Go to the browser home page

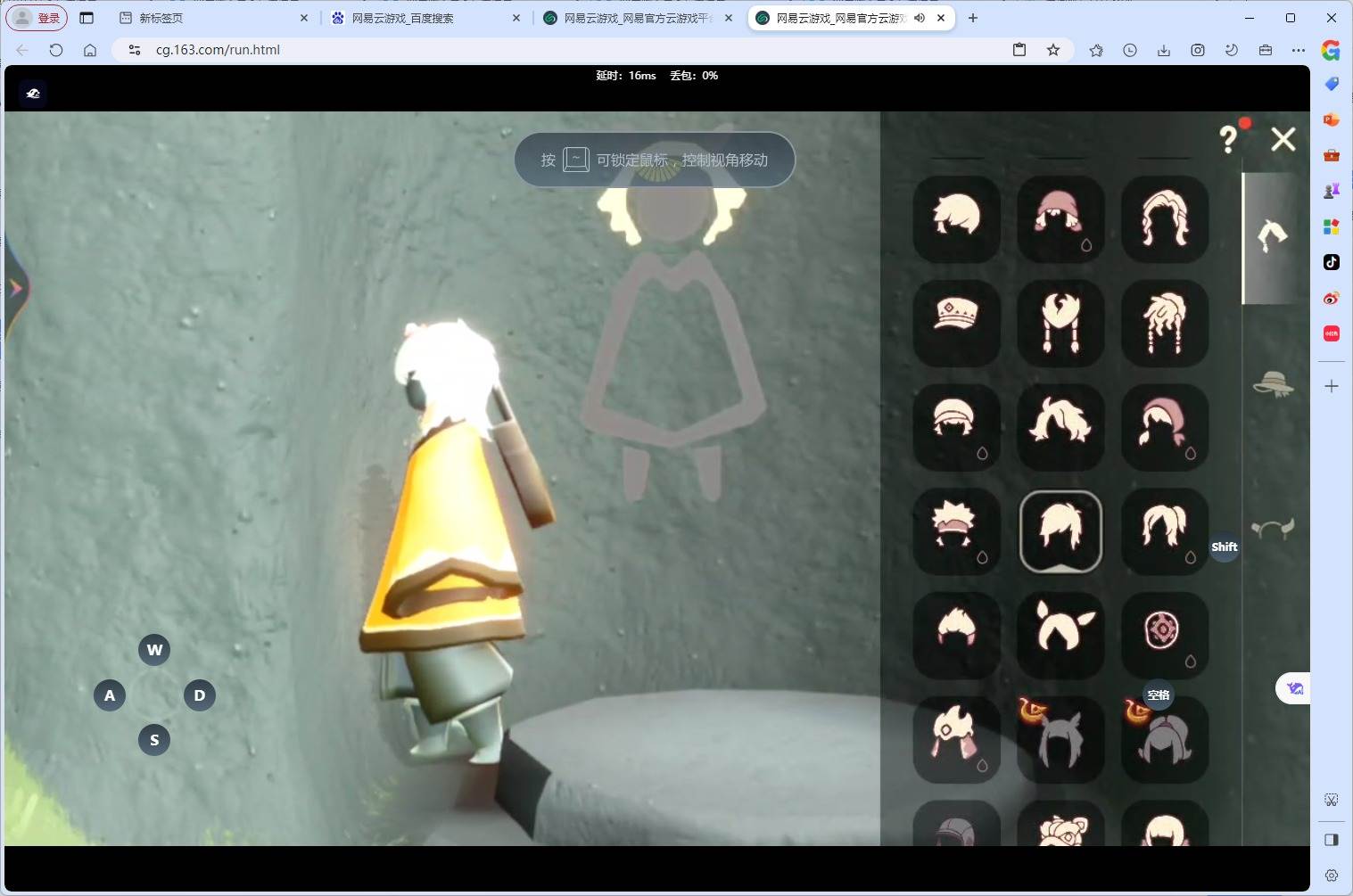(x=90, y=50)
